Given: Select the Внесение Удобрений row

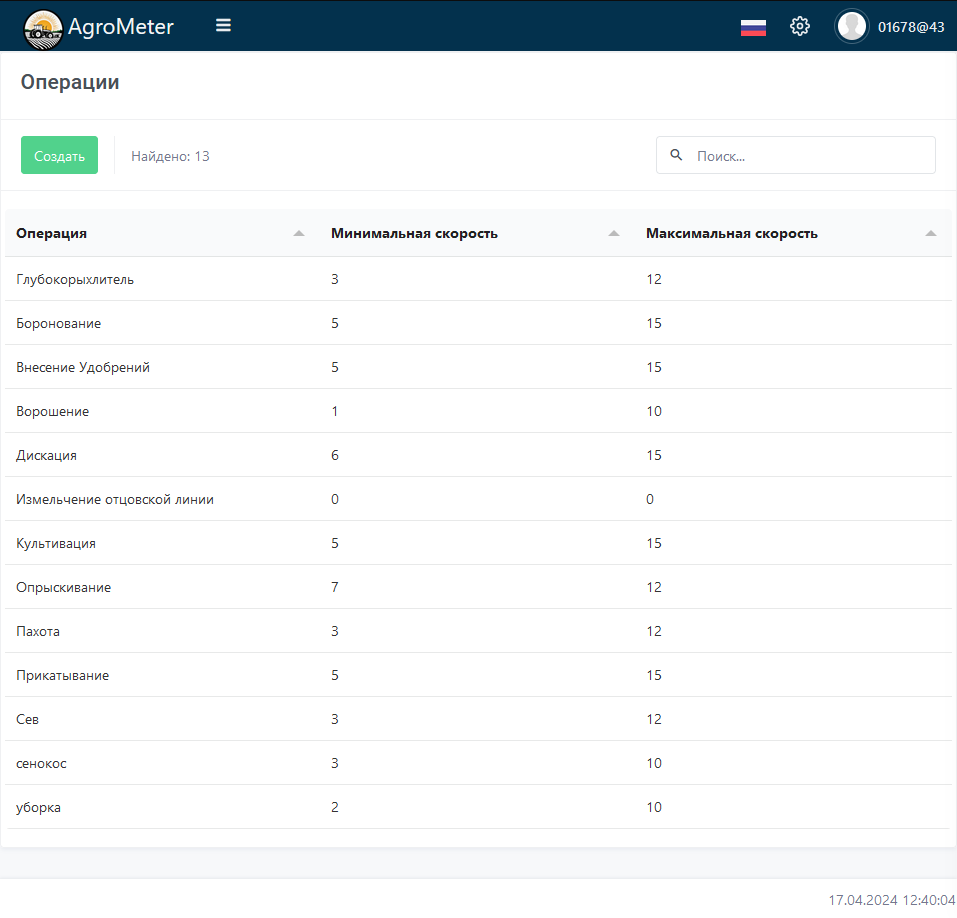Looking at the screenshot, I should coord(83,367).
